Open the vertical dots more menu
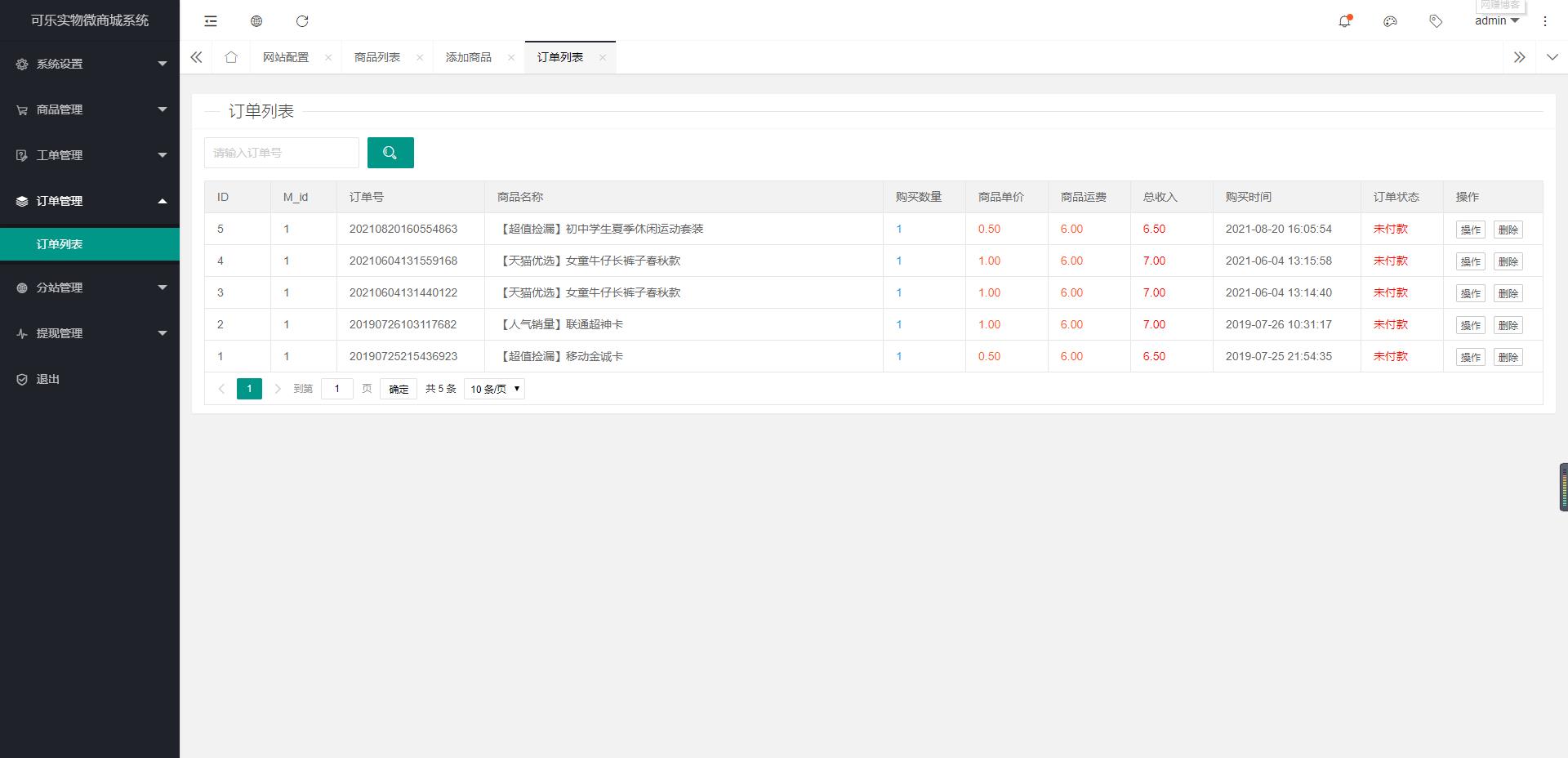Viewport: 1568px width, 758px height. [x=1544, y=21]
